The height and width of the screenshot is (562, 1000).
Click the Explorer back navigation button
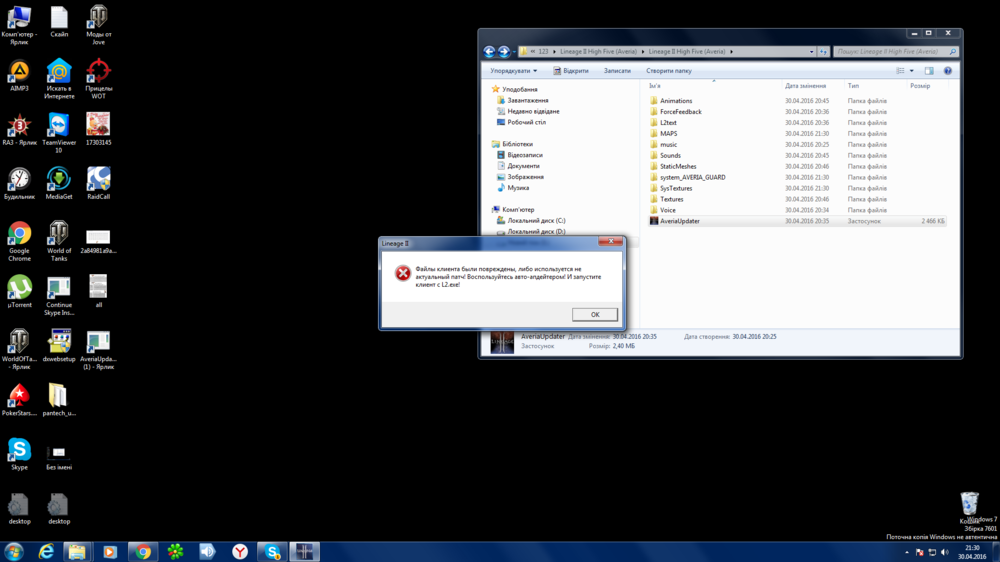(489, 51)
